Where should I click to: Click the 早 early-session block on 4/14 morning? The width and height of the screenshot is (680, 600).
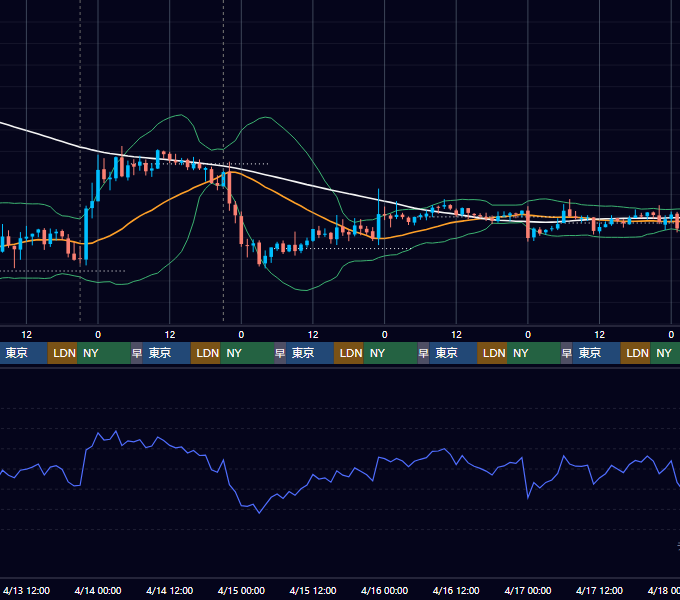pos(137,353)
